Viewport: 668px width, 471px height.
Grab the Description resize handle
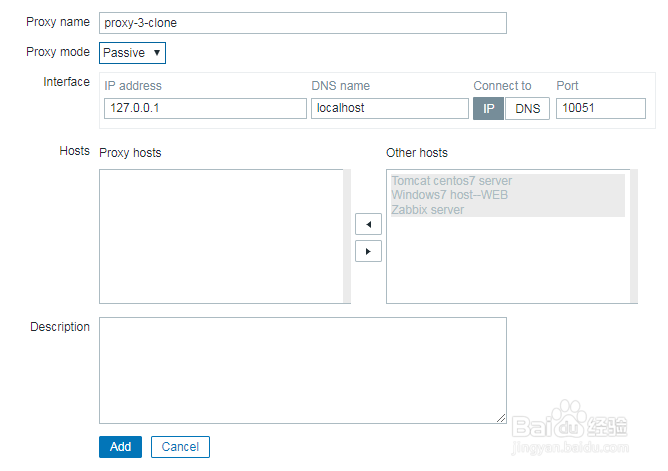(x=502, y=419)
